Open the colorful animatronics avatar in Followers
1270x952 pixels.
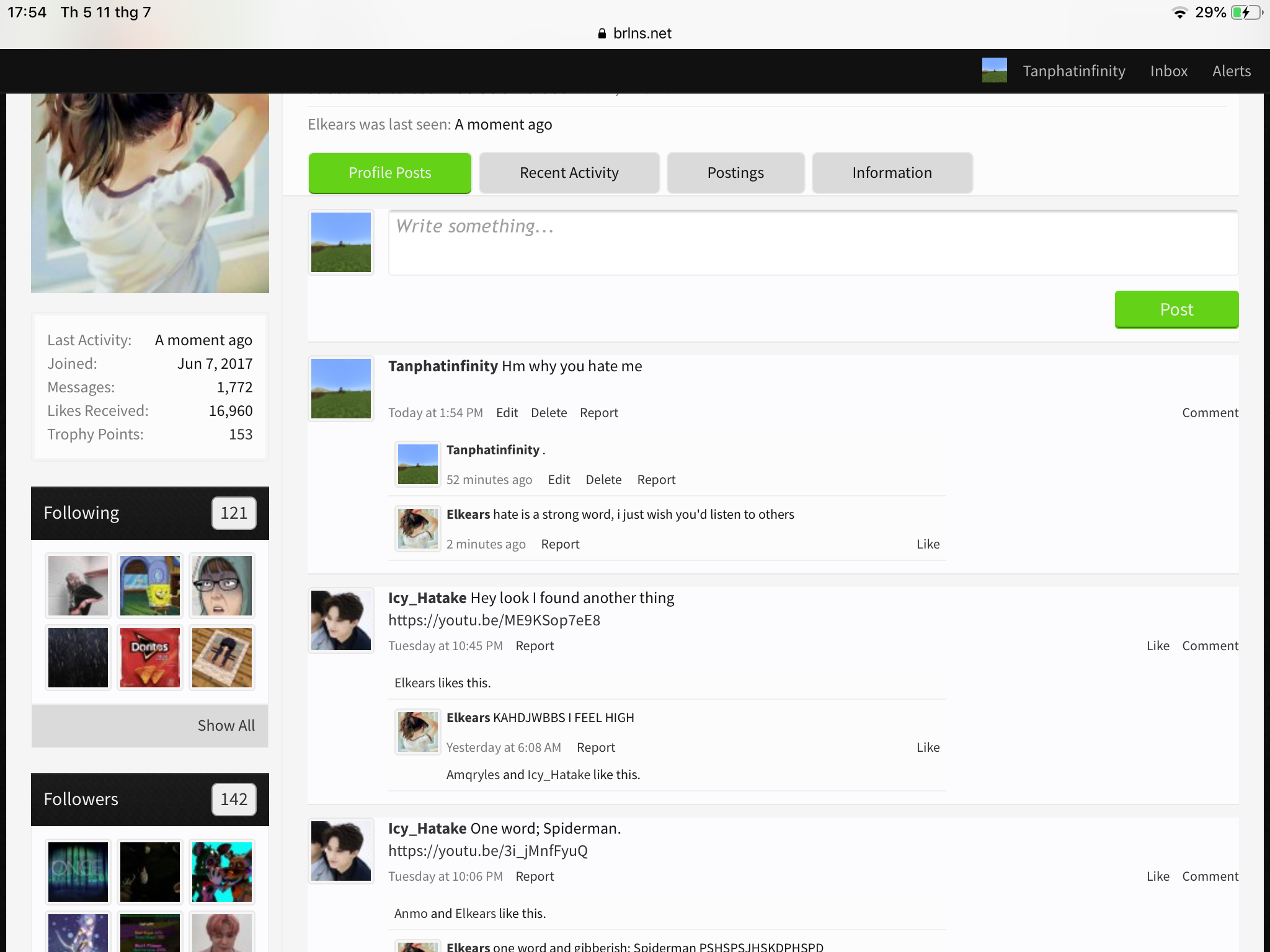pyautogui.click(x=222, y=872)
